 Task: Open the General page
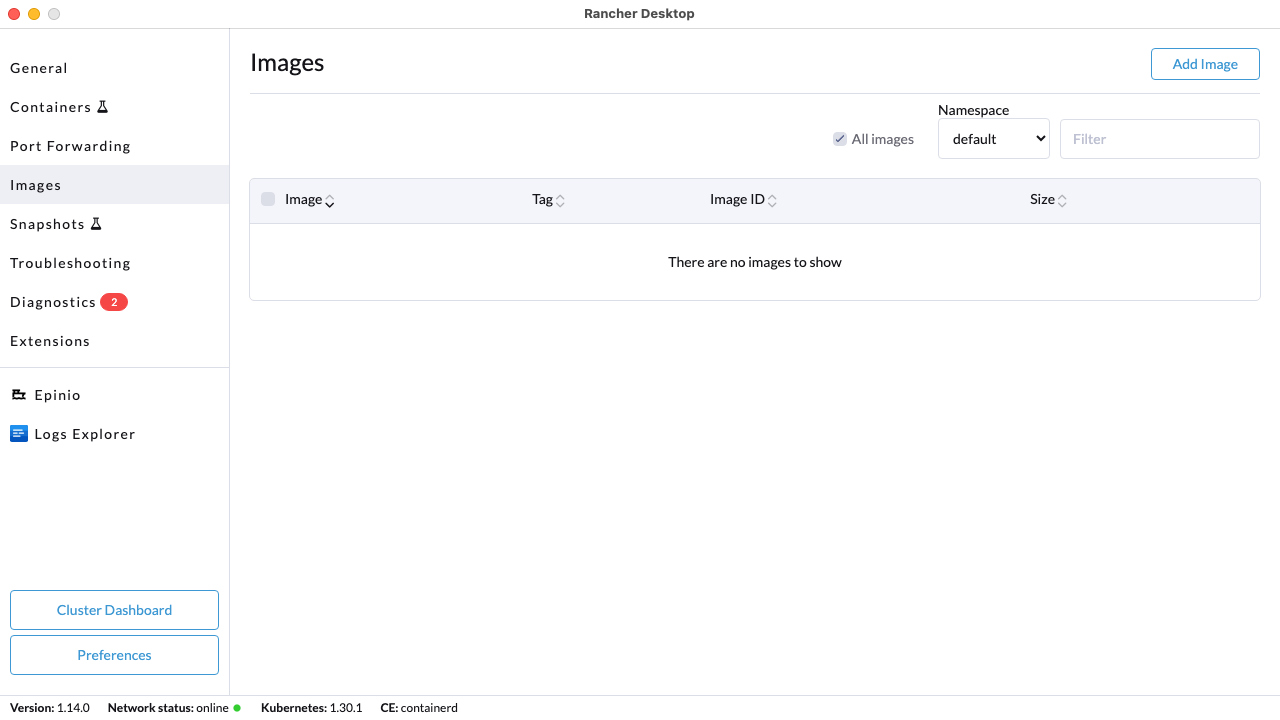[114, 68]
